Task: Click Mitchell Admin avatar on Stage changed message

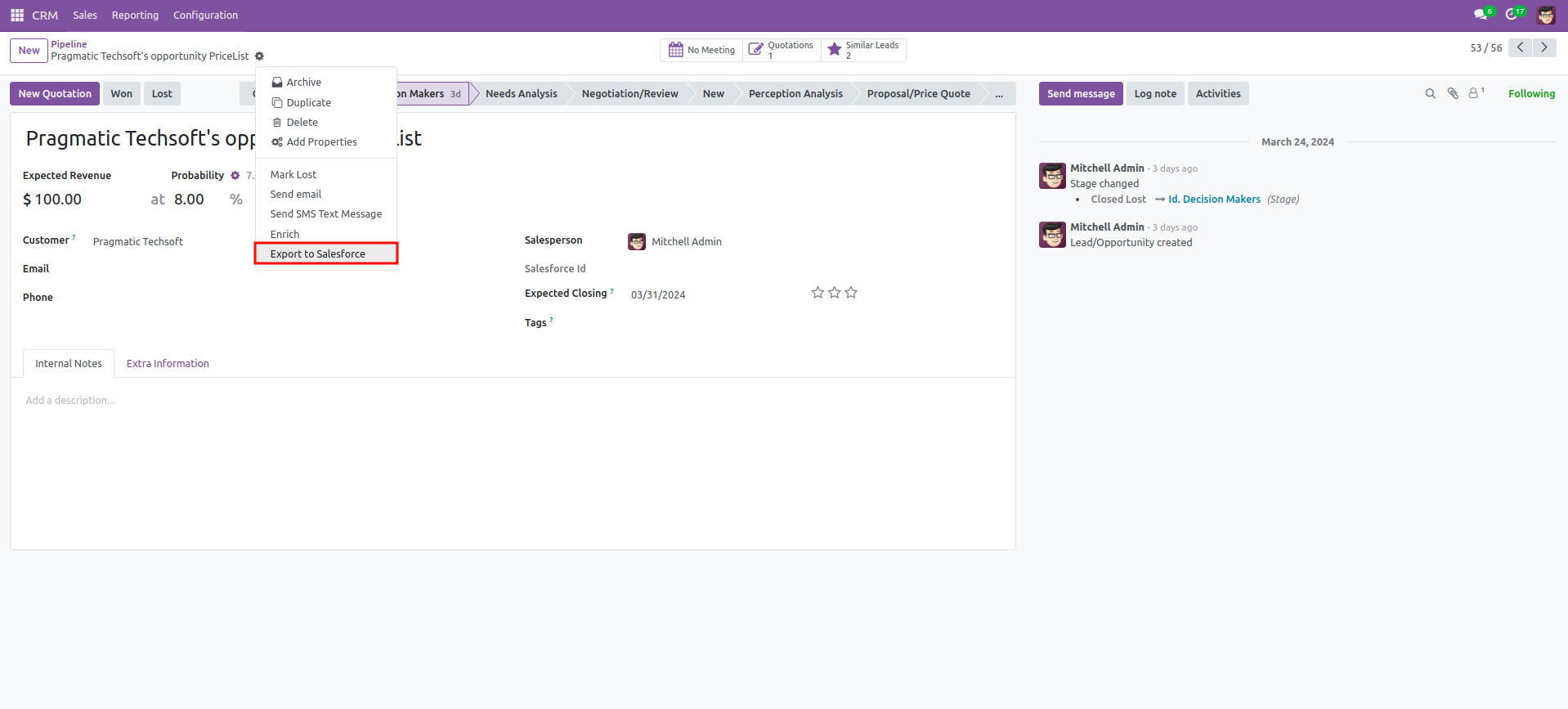Action: pos(1052,176)
